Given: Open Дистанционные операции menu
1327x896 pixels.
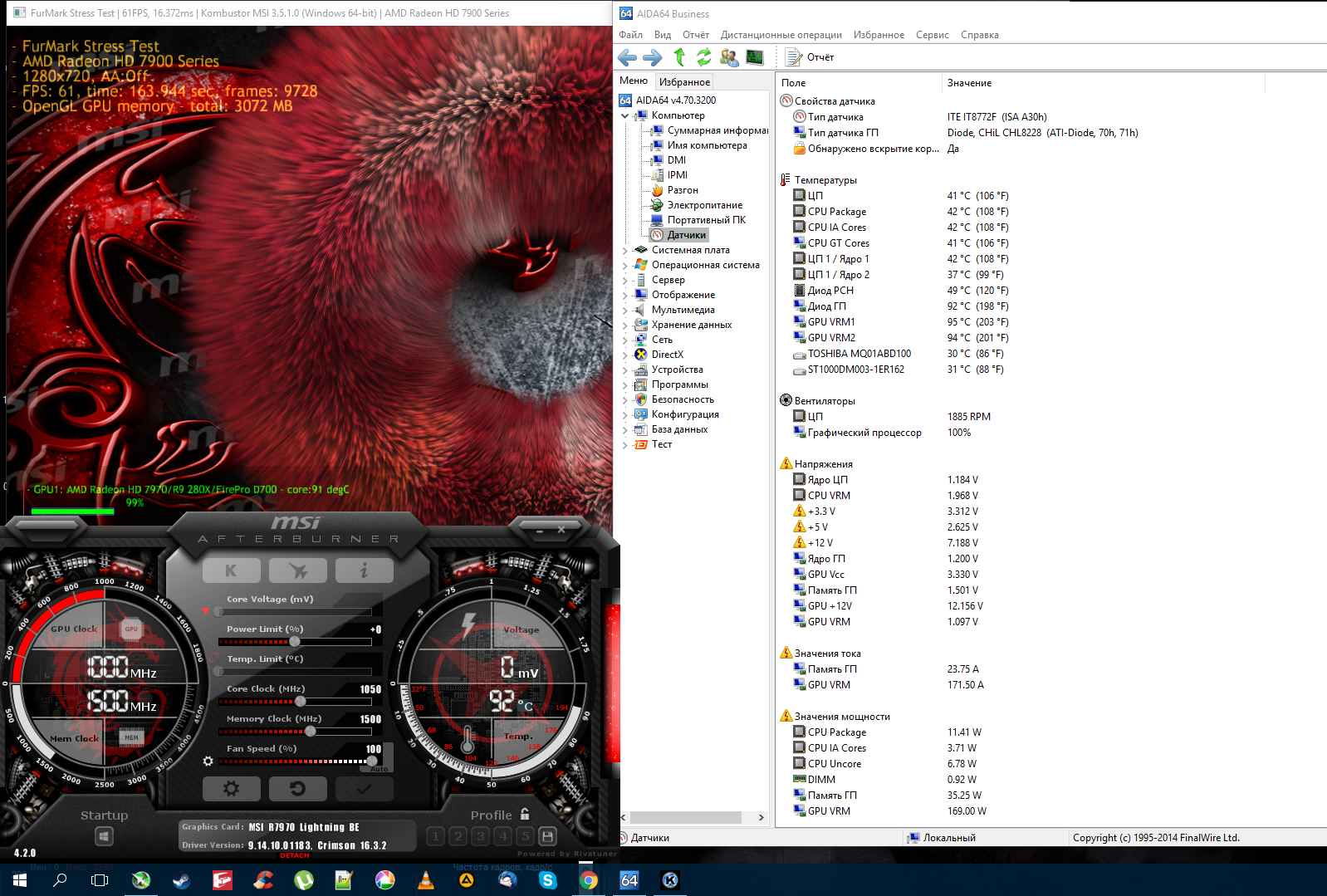Looking at the screenshot, I should [x=781, y=35].
